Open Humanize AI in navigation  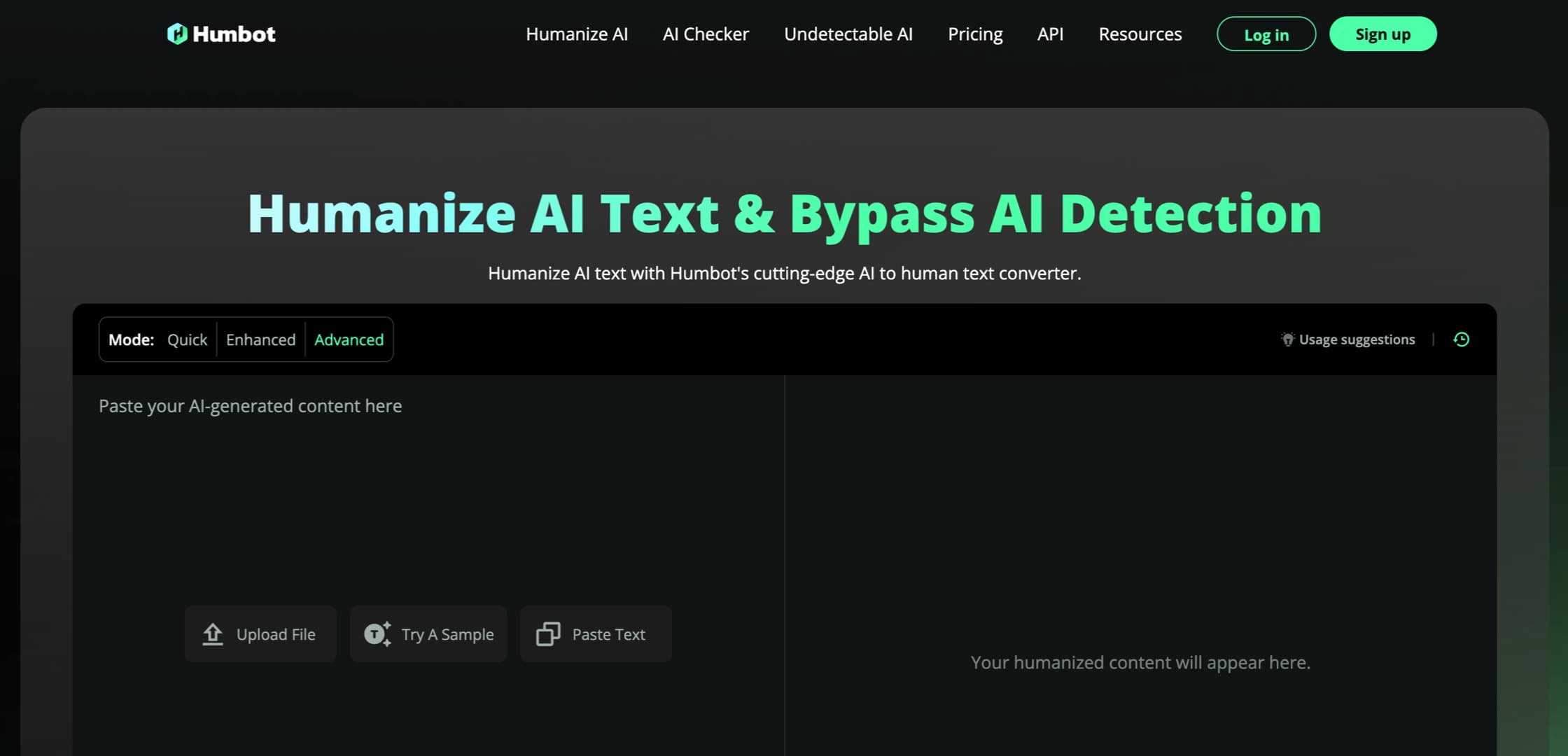[577, 34]
